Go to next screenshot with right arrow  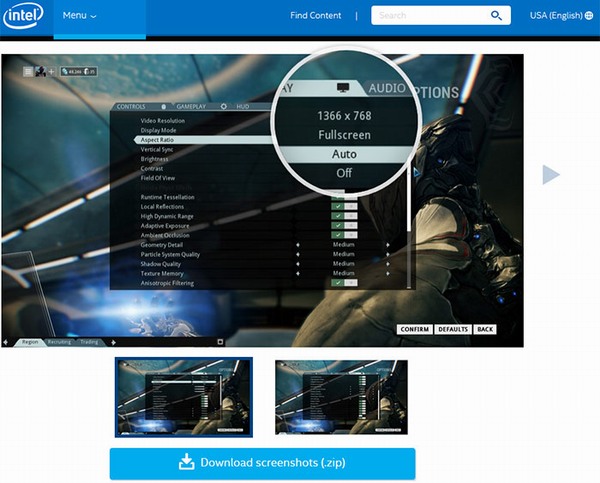point(551,175)
